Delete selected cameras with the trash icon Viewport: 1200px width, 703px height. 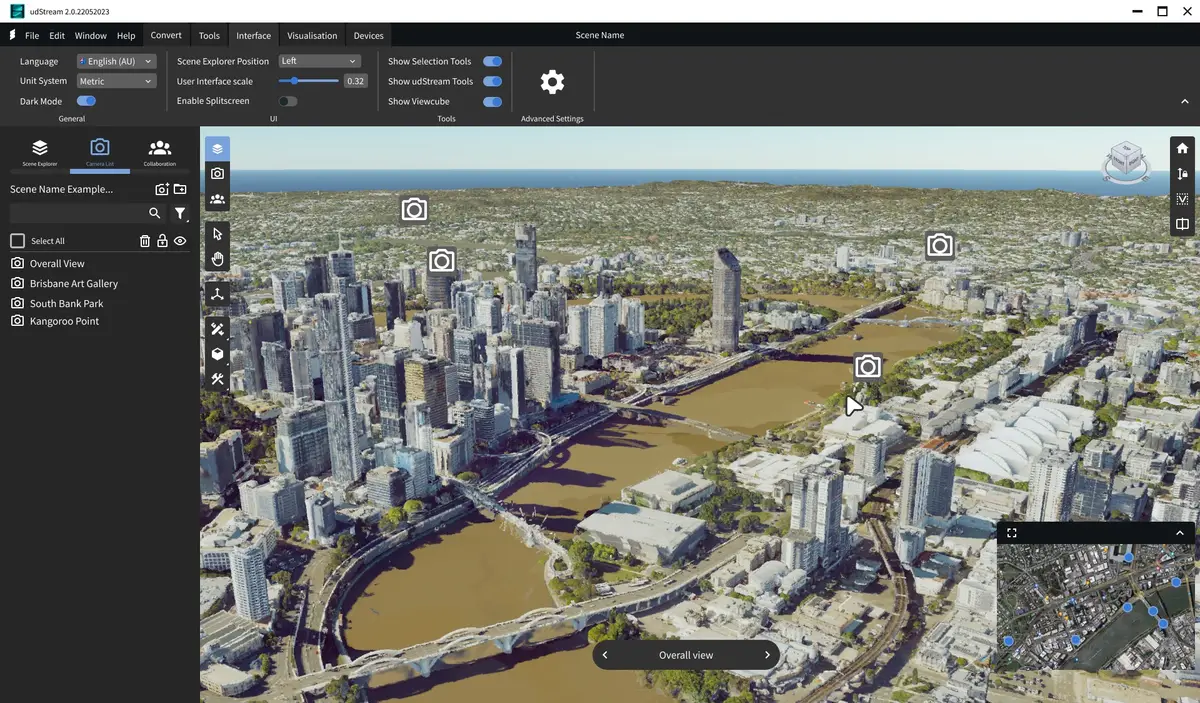click(x=145, y=241)
